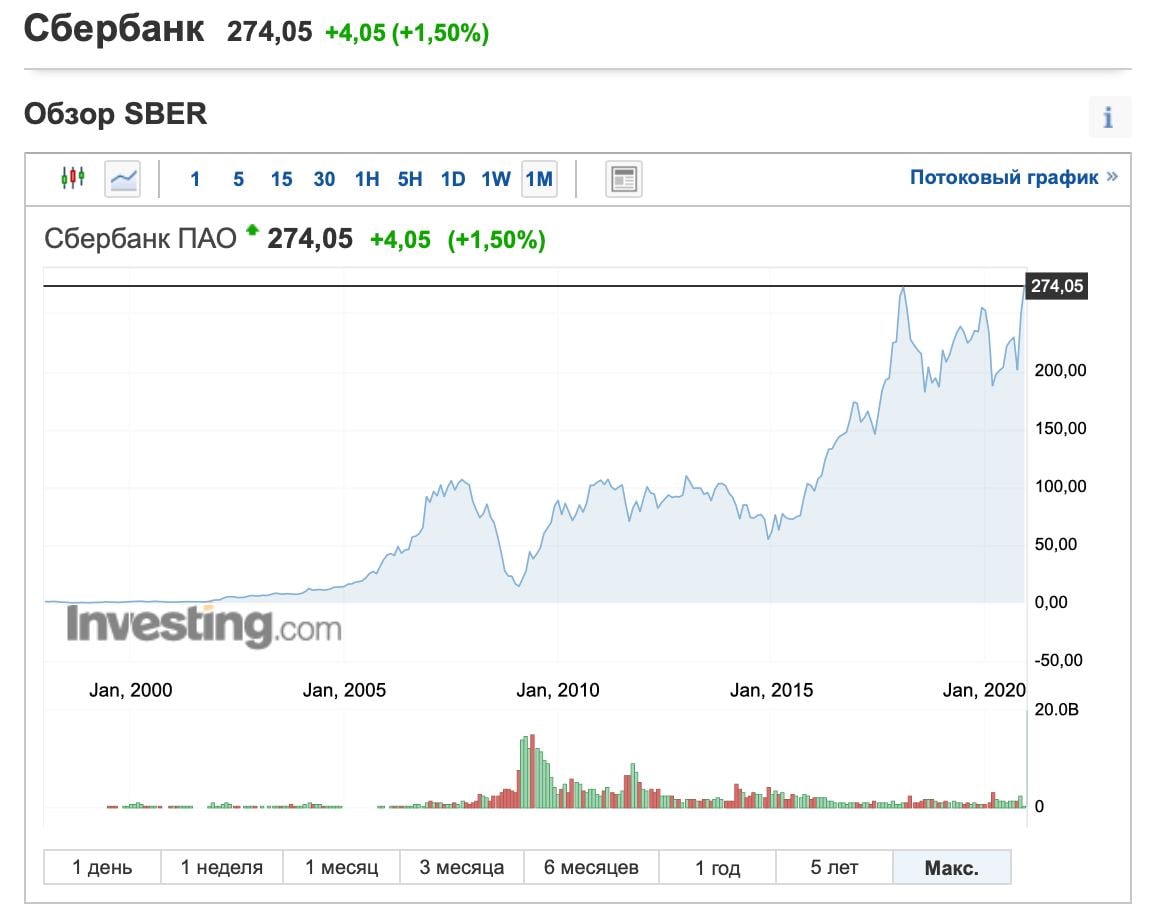The height and width of the screenshot is (922, 1152).
Task: Click the green up arrow next to Сбербанк ПАО
Action: pos(252,230)
